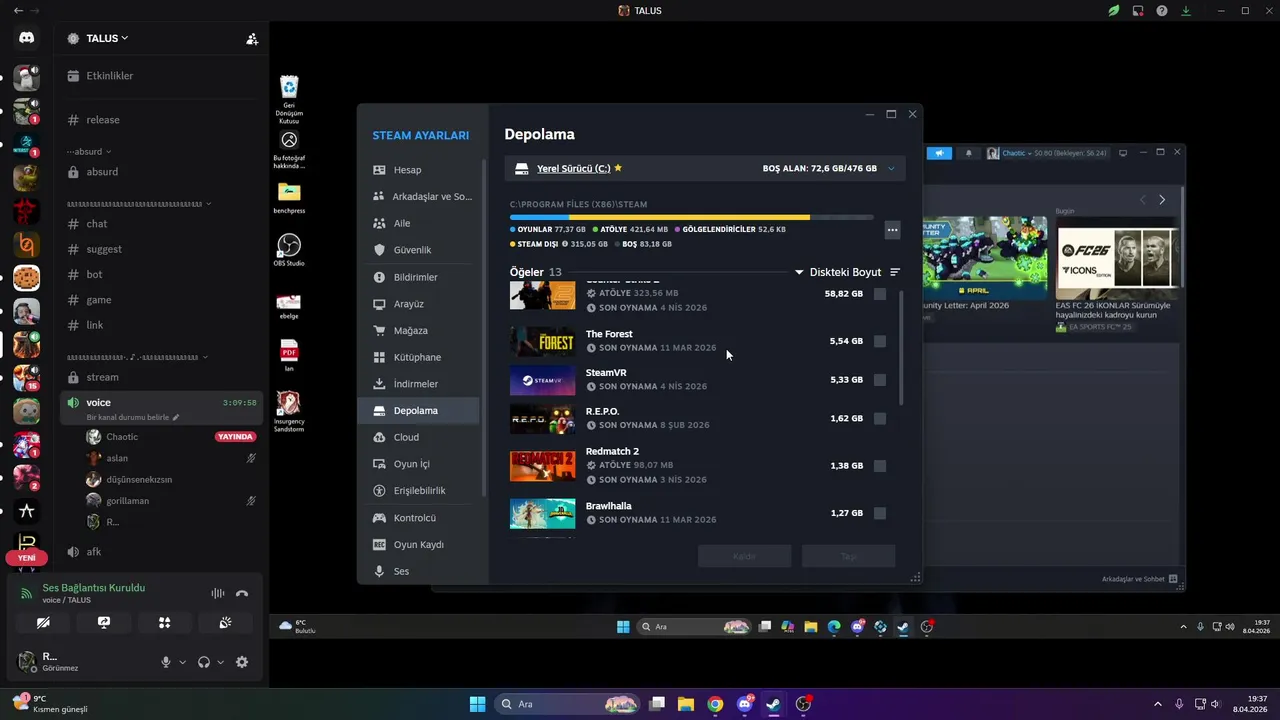This screenshot has height=720, width=1280.
Task: Turn on camera in Discord voice panel
Action: pos(43,622)
